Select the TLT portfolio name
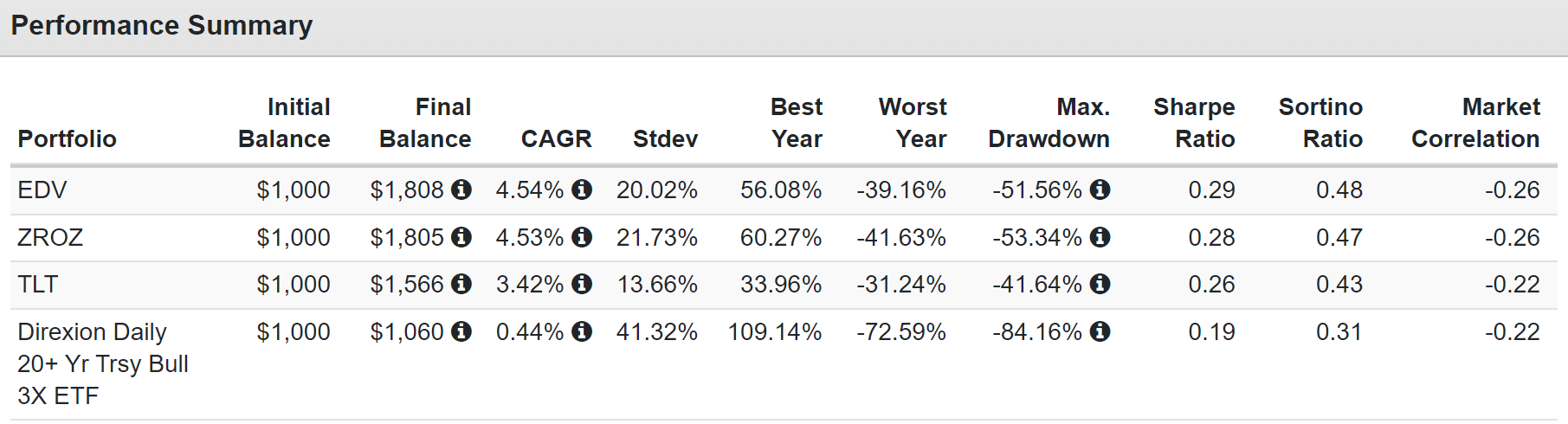This screenshot has height=424, width=1568. click(x=37, y=284)
